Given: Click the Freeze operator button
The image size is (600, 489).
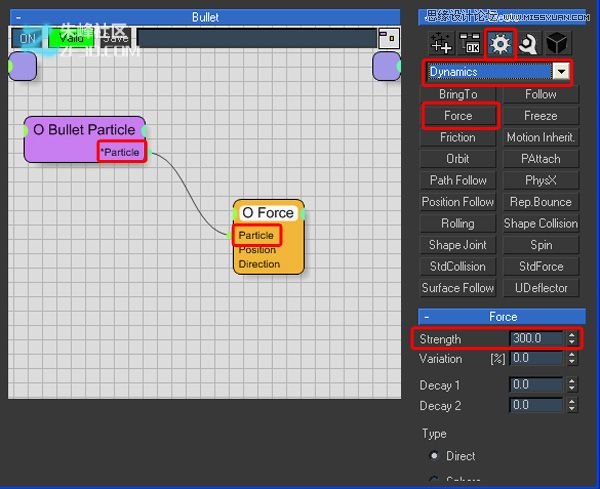Looking at the screenshot, I should click(x=541, y=116).
